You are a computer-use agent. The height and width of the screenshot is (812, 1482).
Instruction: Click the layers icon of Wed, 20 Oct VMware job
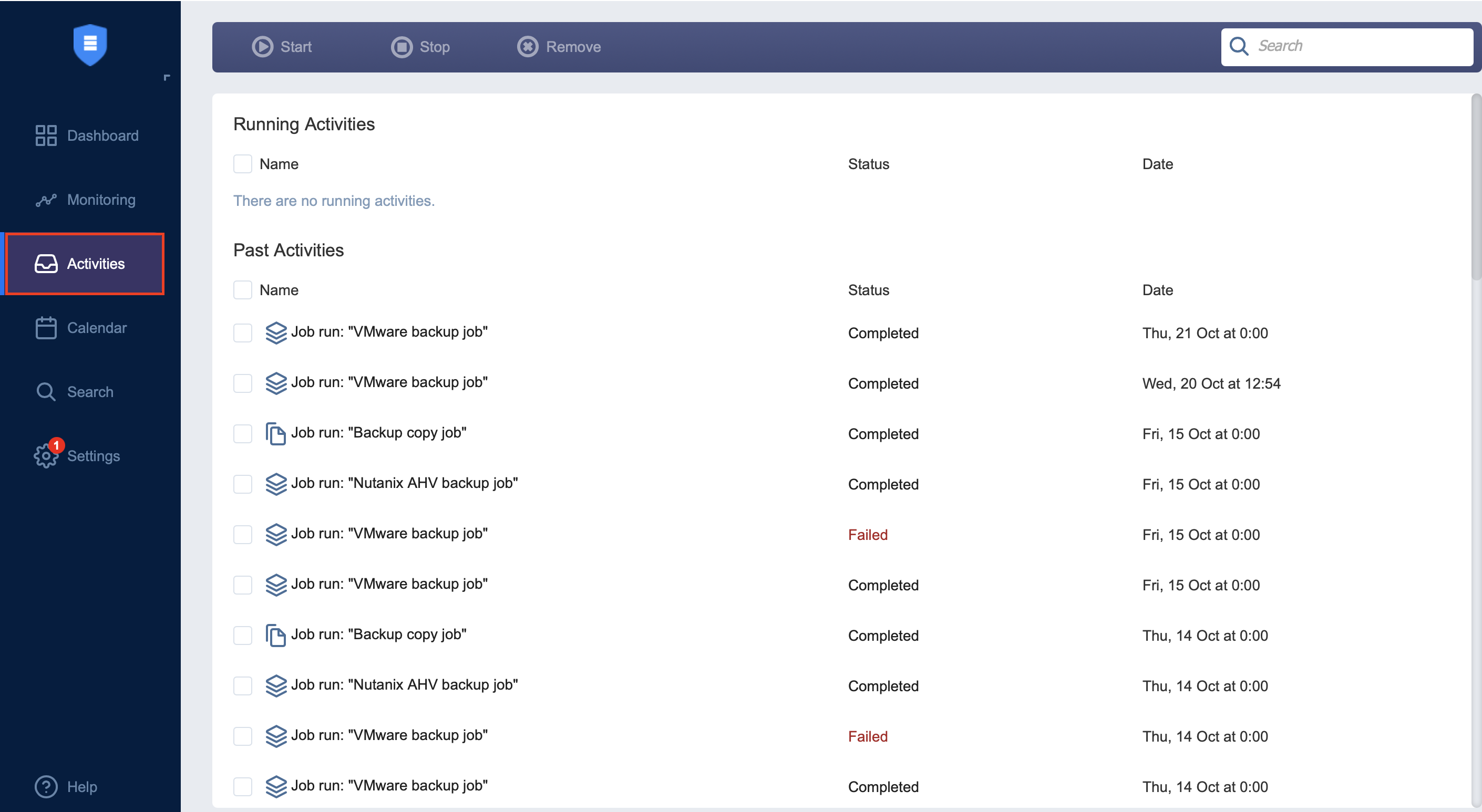pyautogui.click(x=276, y=383)
